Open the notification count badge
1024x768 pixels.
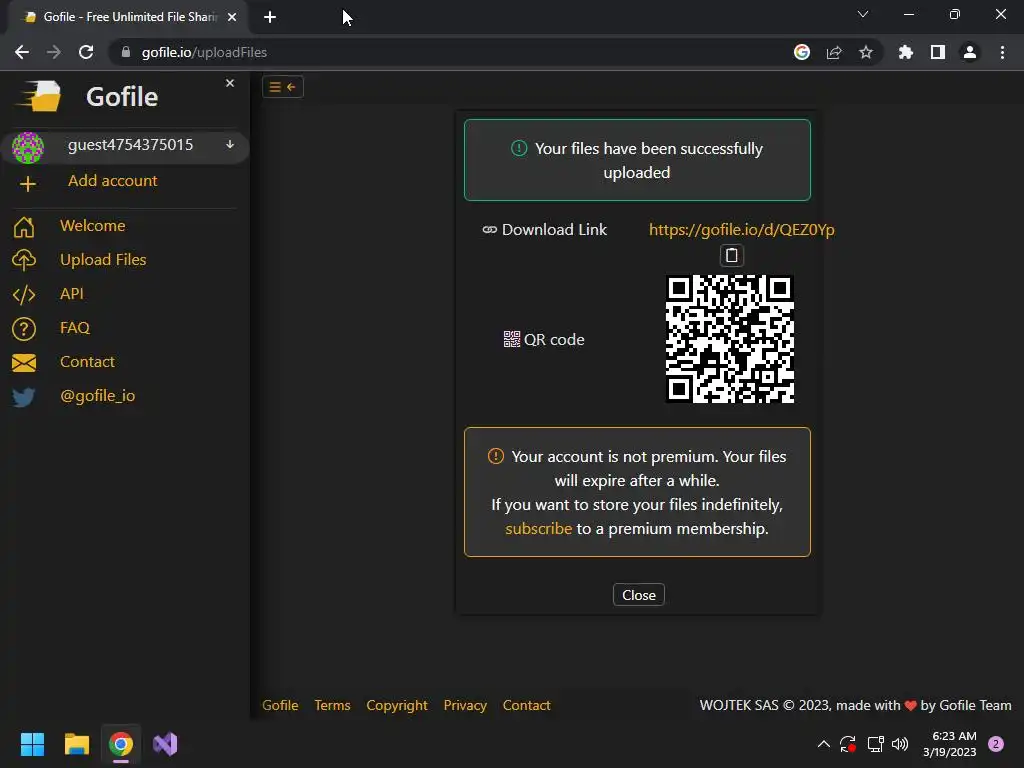click(996, 744)
